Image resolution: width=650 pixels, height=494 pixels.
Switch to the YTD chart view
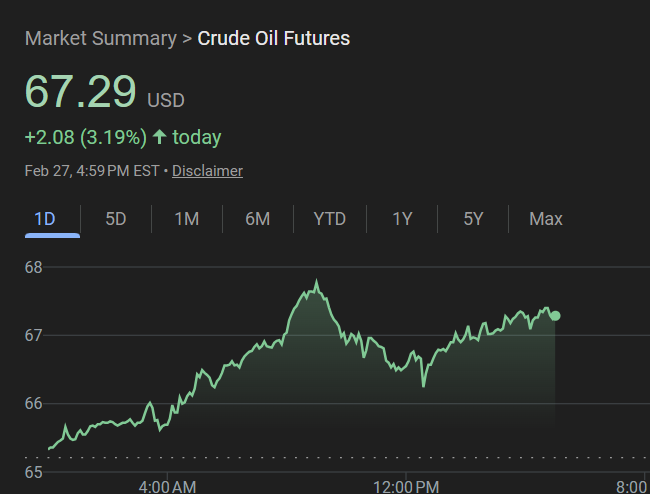[x=330, y=219]
